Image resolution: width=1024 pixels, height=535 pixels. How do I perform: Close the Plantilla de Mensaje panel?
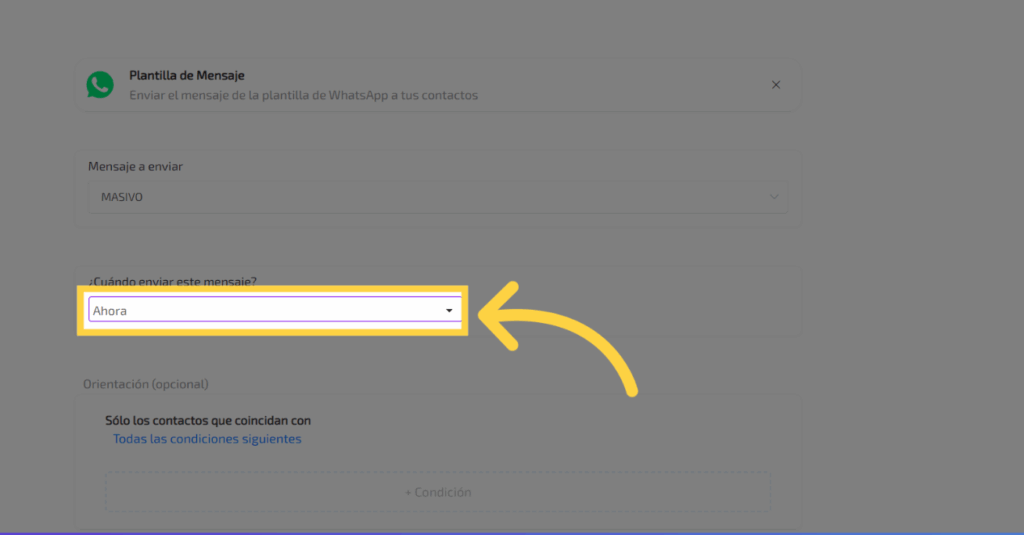(776, 85)
